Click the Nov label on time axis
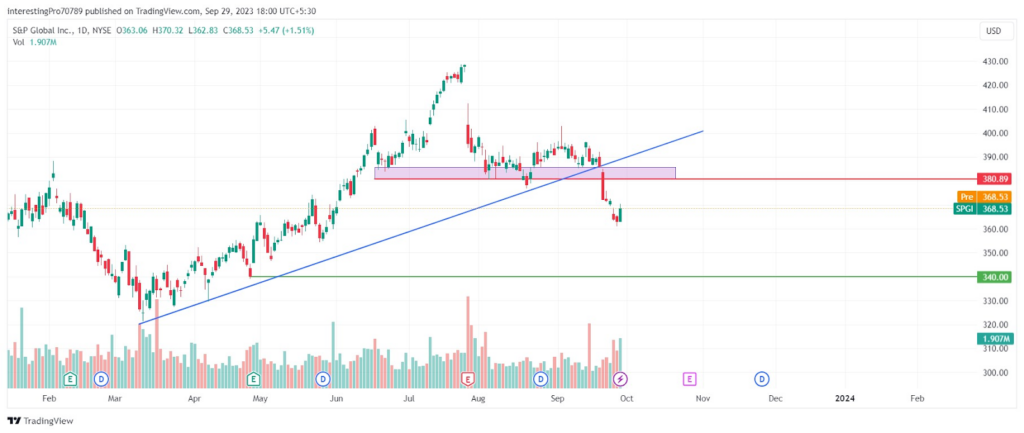 [x=703, y=398]
